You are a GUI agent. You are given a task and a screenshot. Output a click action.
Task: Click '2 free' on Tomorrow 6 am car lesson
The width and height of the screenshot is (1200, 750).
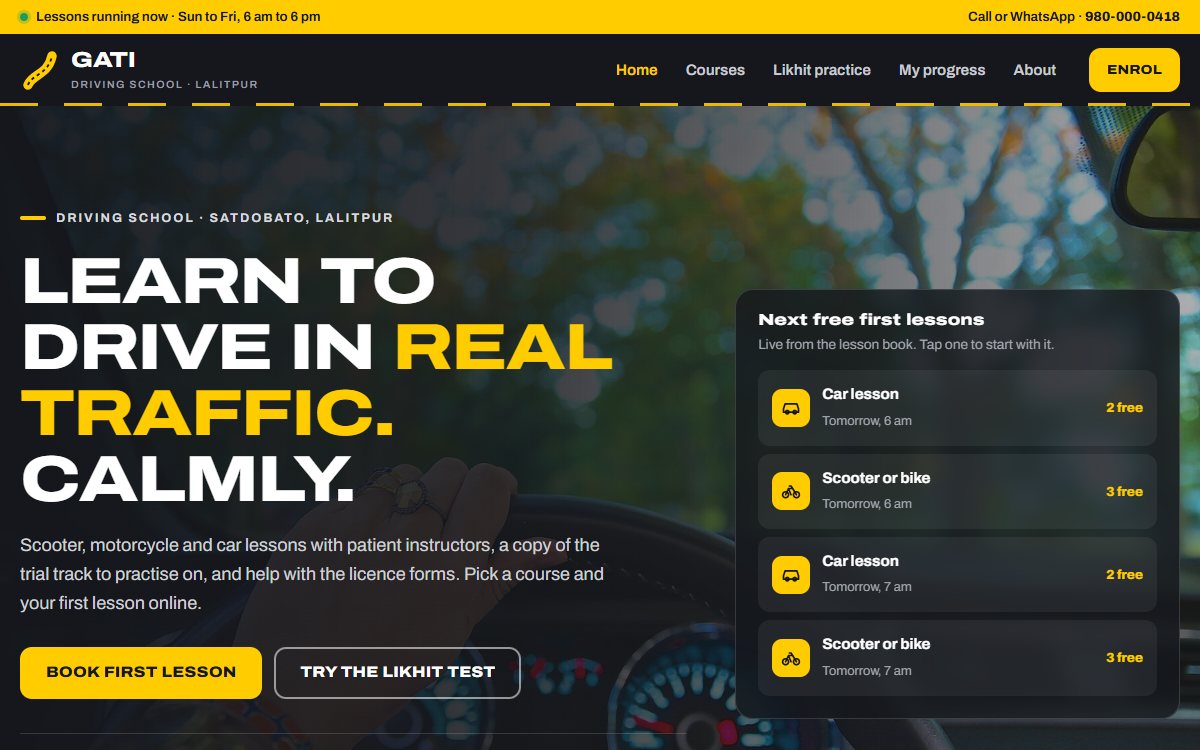(1124, 408)
